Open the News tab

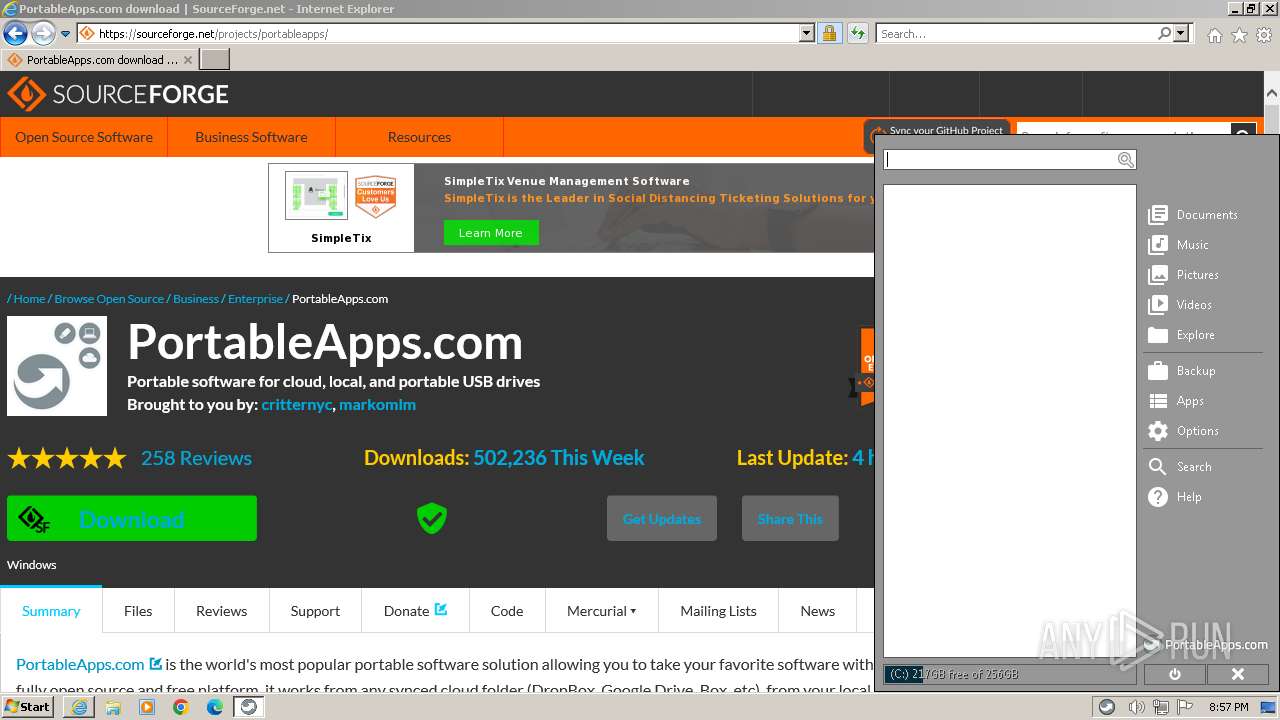[817, 611]
